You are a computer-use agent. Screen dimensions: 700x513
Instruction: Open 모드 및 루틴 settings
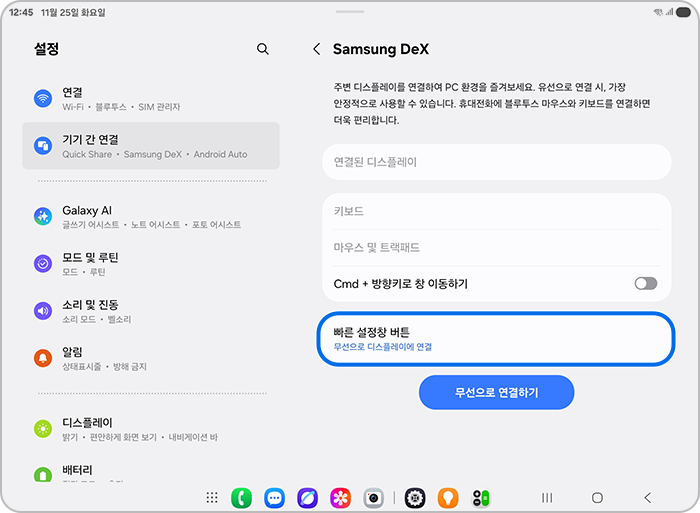tap(151, 264)
